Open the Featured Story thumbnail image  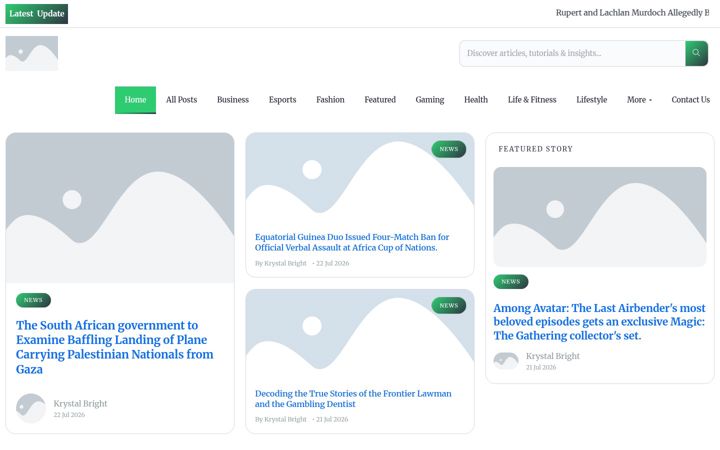(600, 217)
